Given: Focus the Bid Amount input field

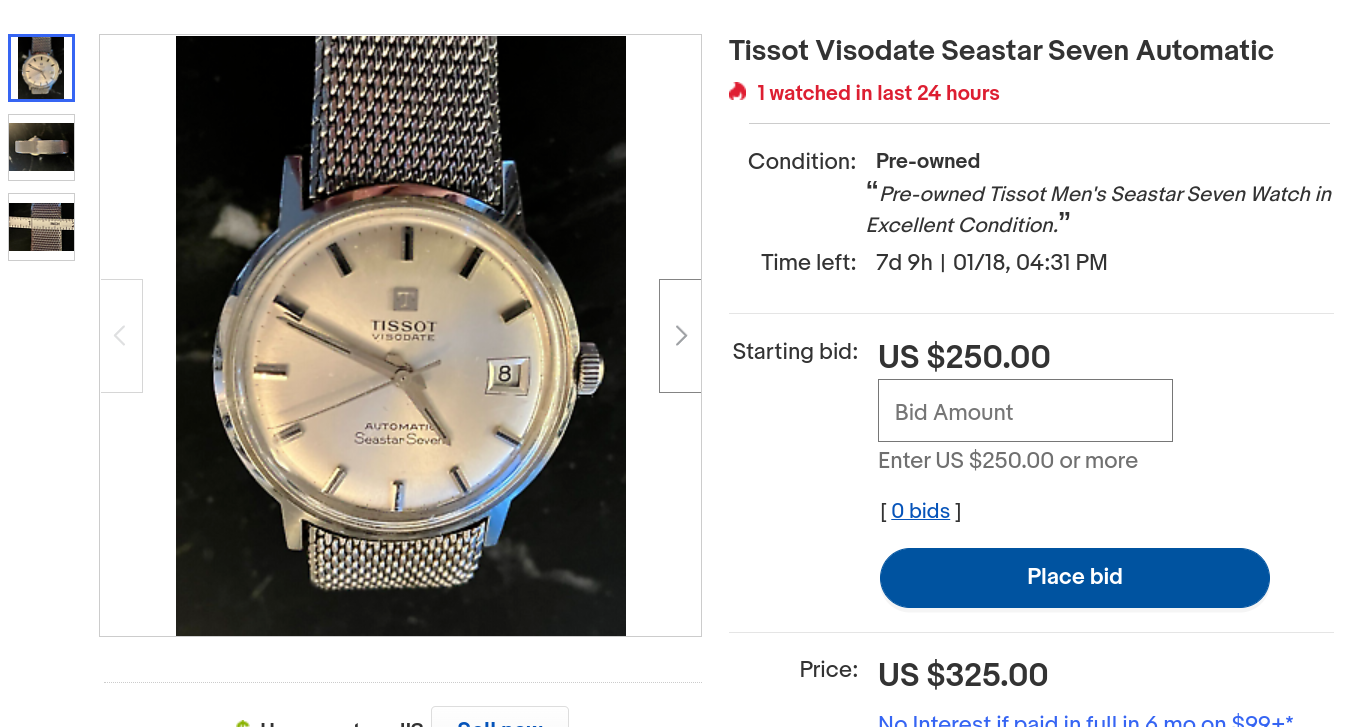Looking at the screenshot, I should coord(1025,411).
